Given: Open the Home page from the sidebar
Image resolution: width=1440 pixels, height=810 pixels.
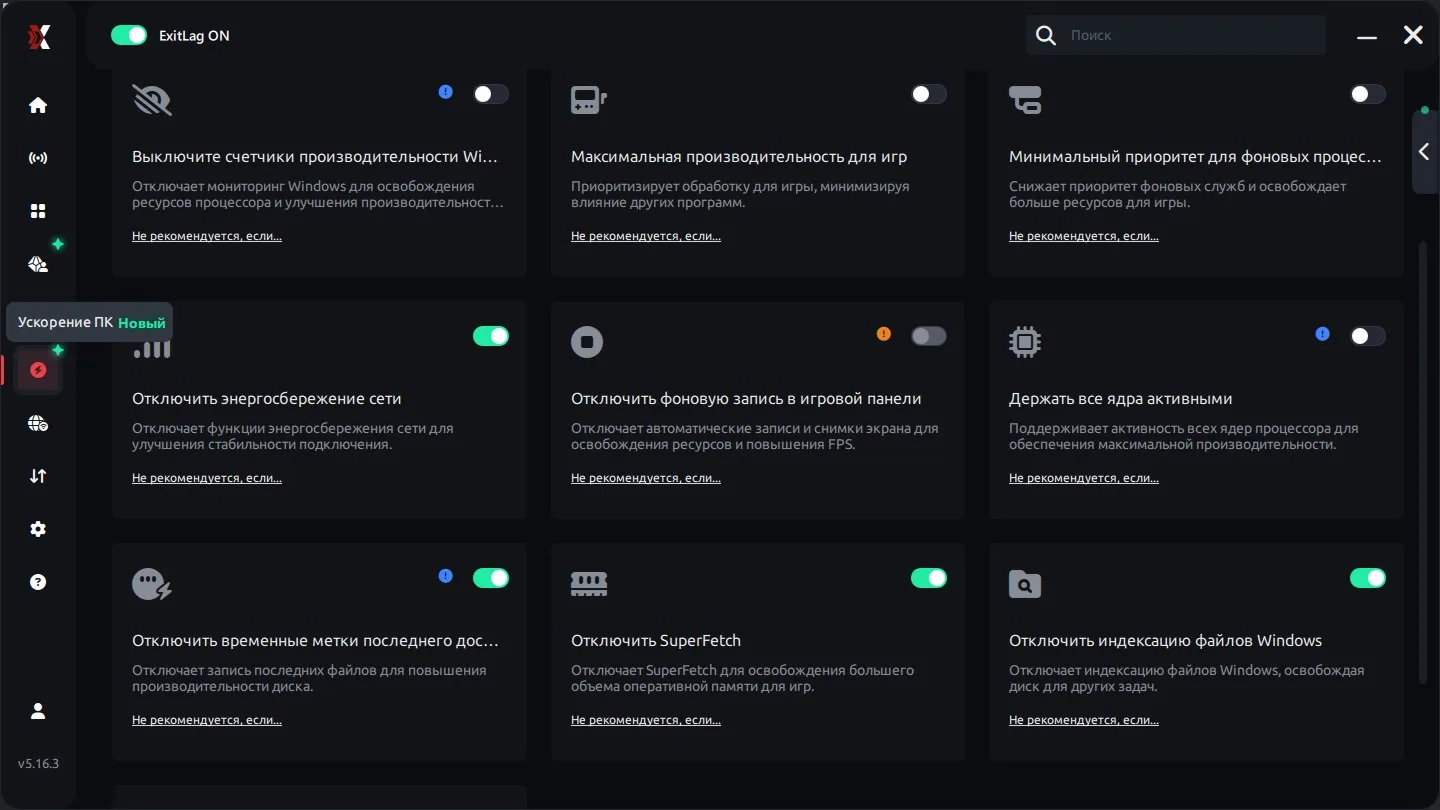Looking at the screenshot, I should tap(38, 105).
